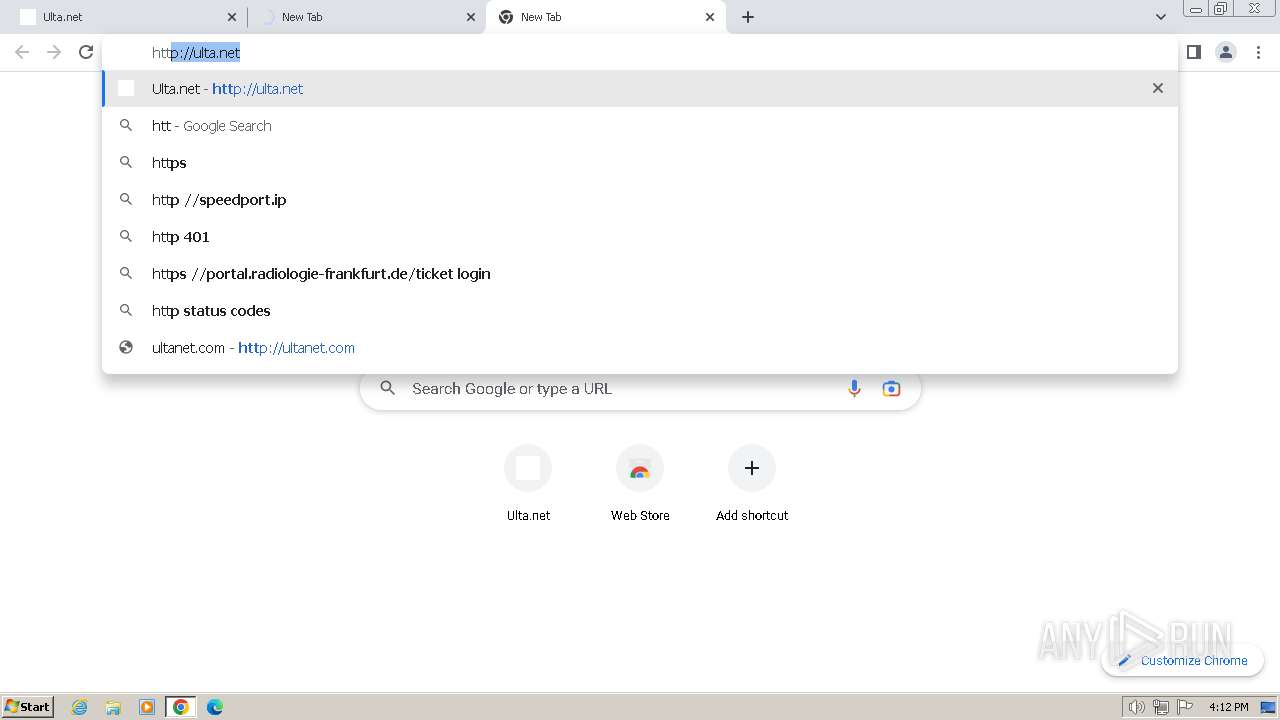Select the 'htt - Google Search' suggestion
The width and height of the screenshot is (1280, 720).
(x=640, y=126)
